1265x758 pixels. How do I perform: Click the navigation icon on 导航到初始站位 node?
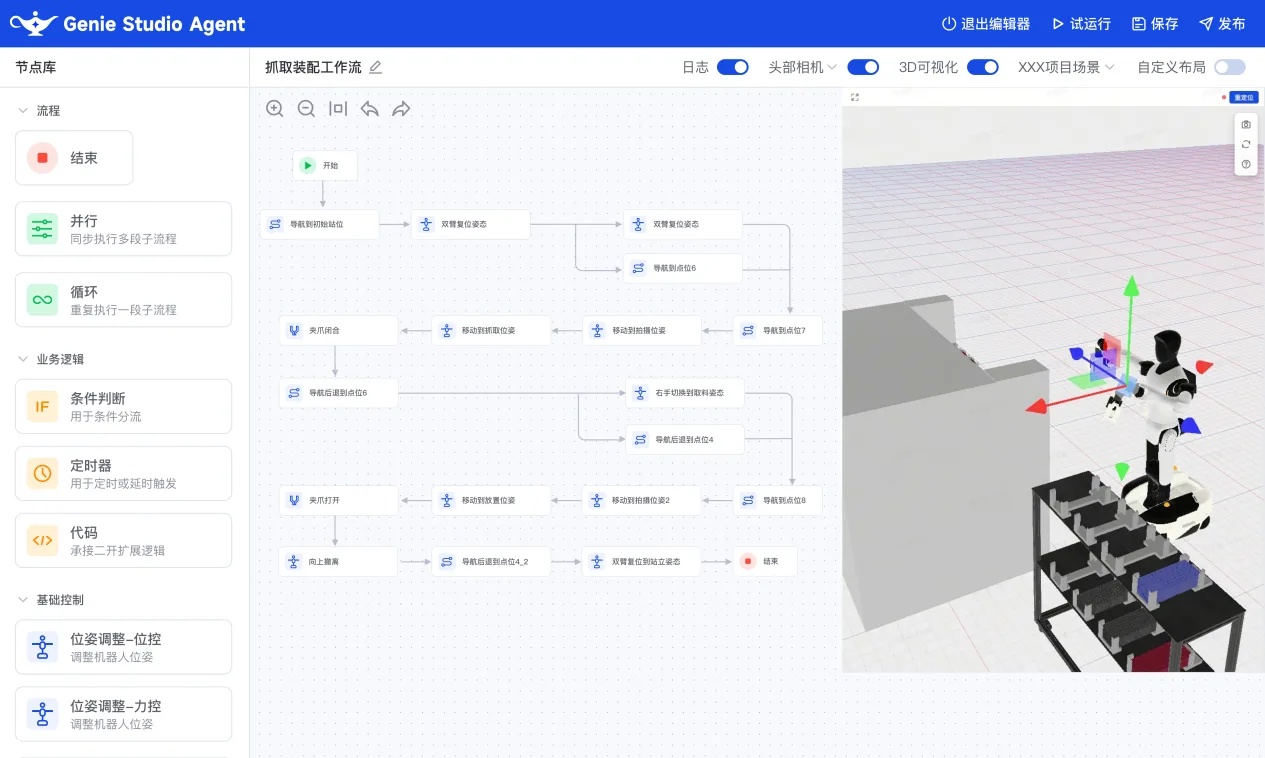click(275, 224)
